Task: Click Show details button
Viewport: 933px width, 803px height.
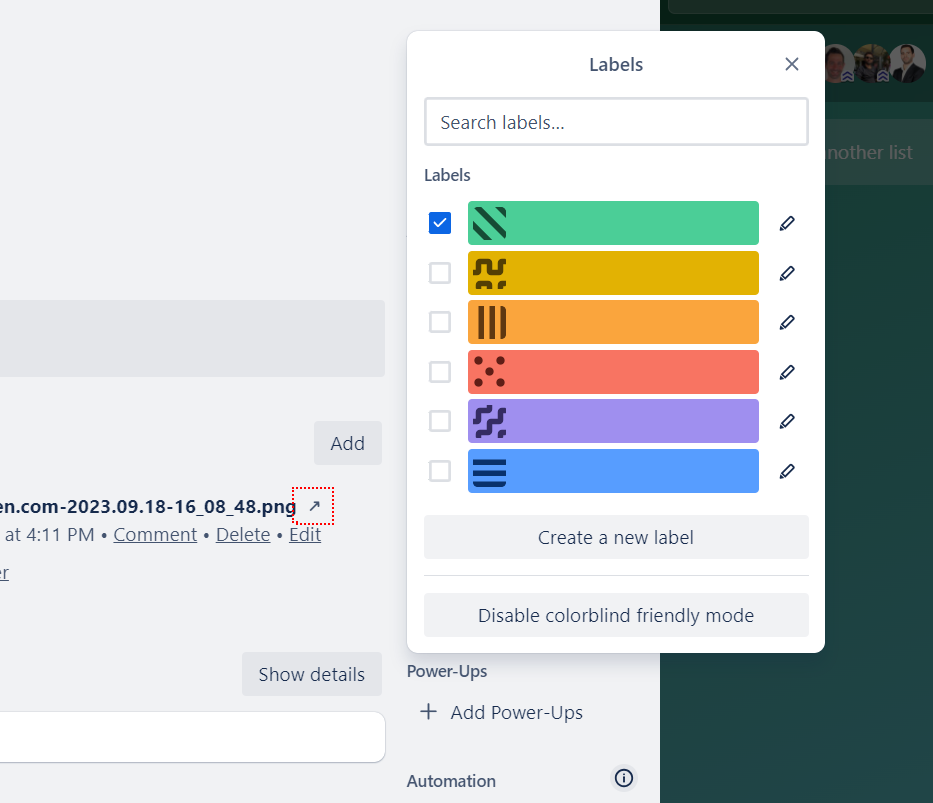Action: 312,674
